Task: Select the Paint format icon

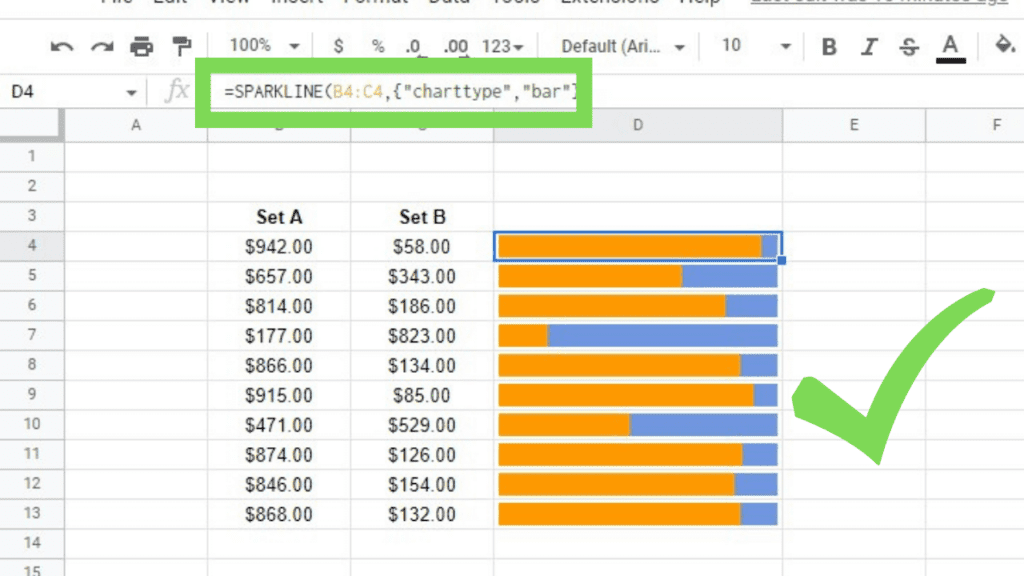Action: coord(181,46)
